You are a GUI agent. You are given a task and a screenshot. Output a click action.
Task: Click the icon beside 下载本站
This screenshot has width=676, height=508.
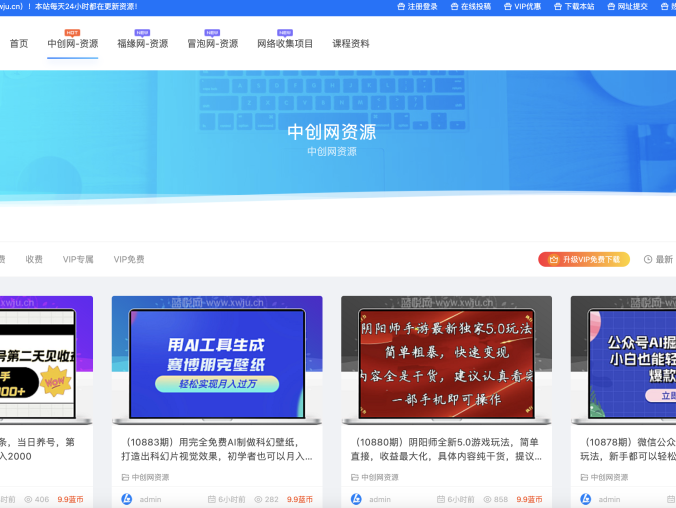(x=558, y=6)
